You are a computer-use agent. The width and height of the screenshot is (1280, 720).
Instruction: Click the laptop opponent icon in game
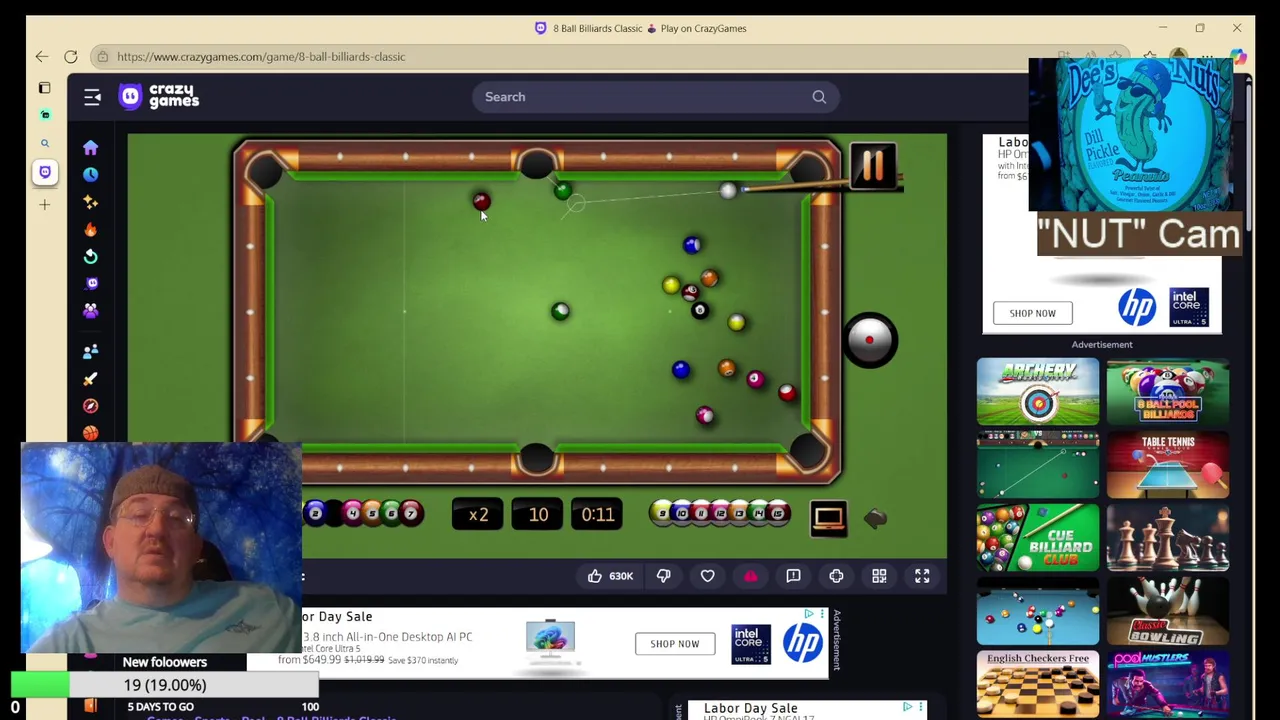(x=829, y=517)
